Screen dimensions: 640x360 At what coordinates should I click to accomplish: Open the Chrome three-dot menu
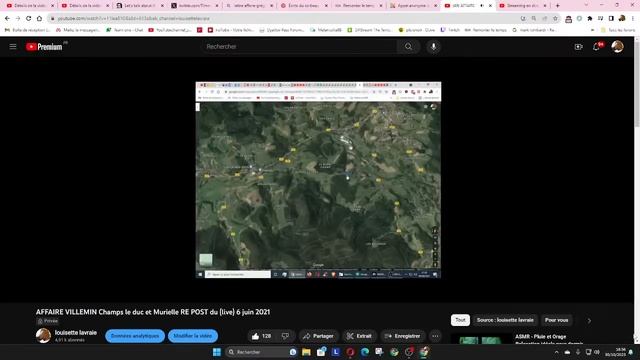[x=633, y=18]
